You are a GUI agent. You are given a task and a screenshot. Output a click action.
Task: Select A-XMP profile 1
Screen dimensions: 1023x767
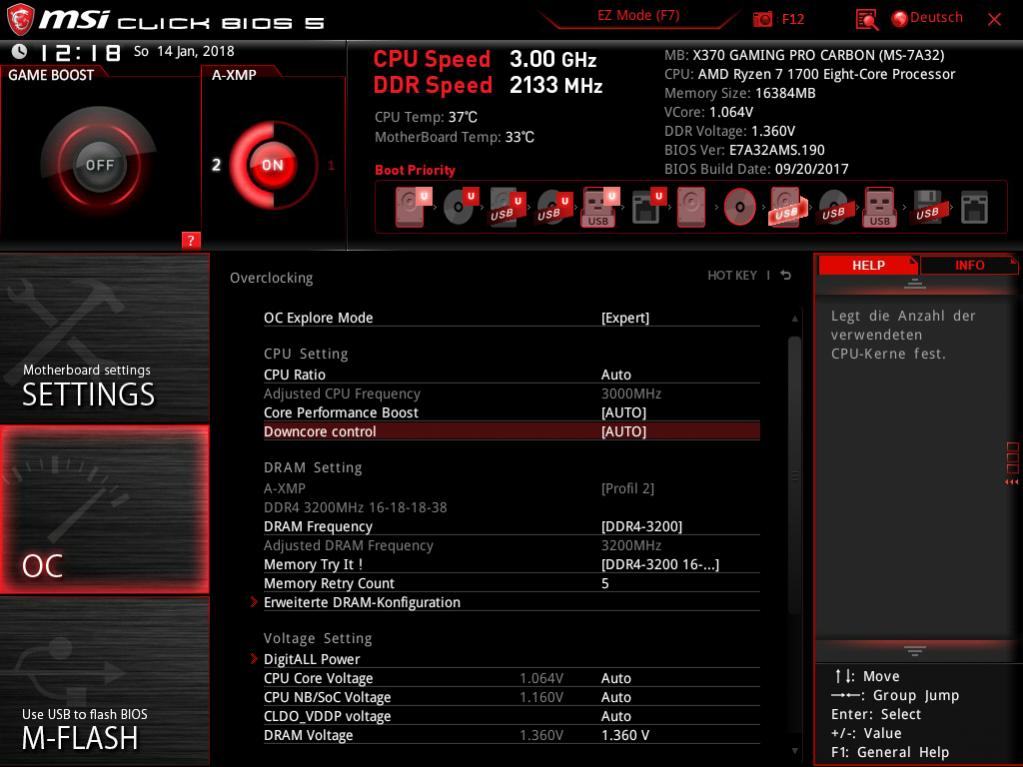(331, 166)
